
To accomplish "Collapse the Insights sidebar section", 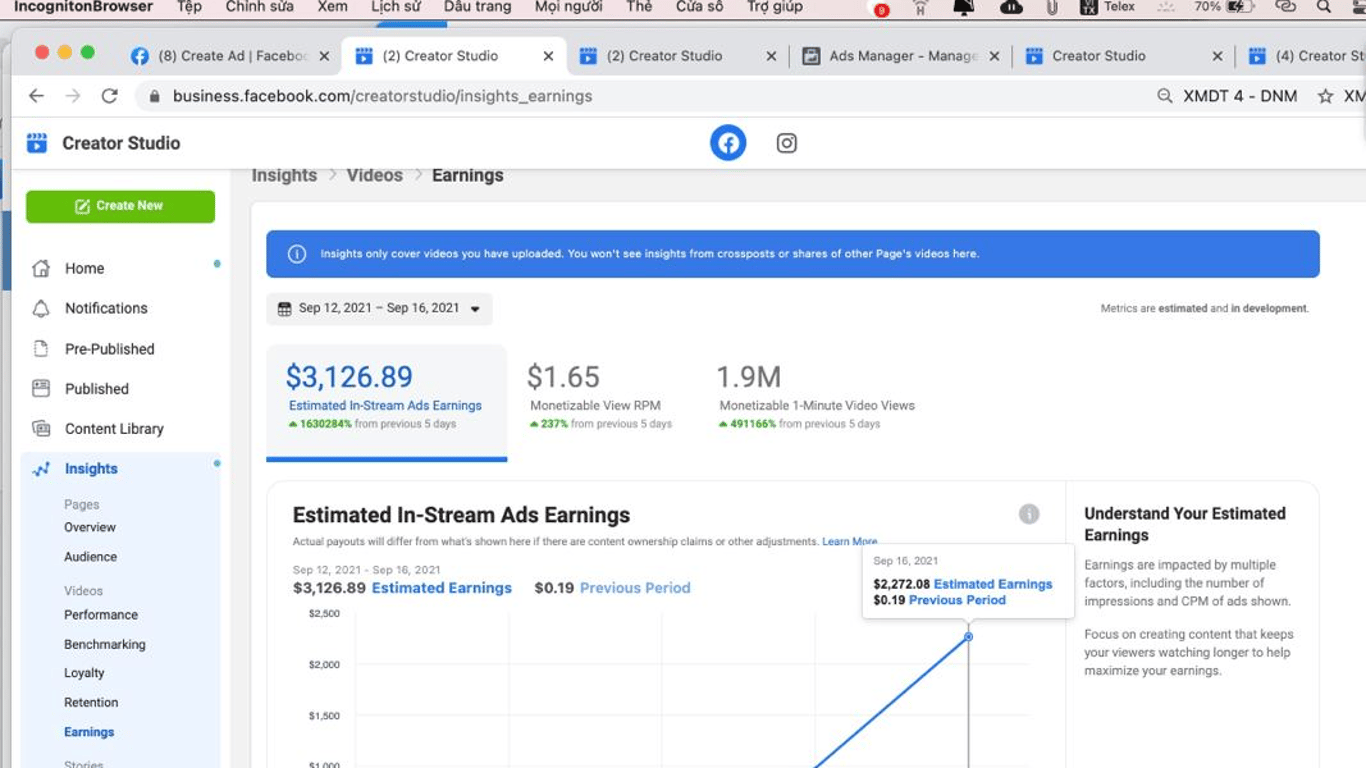I will click(91, 468).
